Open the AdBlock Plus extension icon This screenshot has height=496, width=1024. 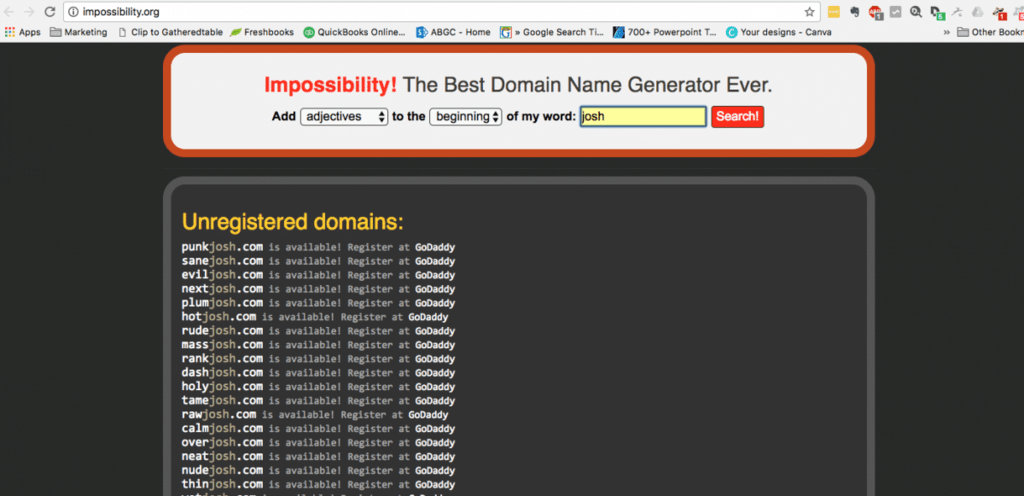[875, 12]
